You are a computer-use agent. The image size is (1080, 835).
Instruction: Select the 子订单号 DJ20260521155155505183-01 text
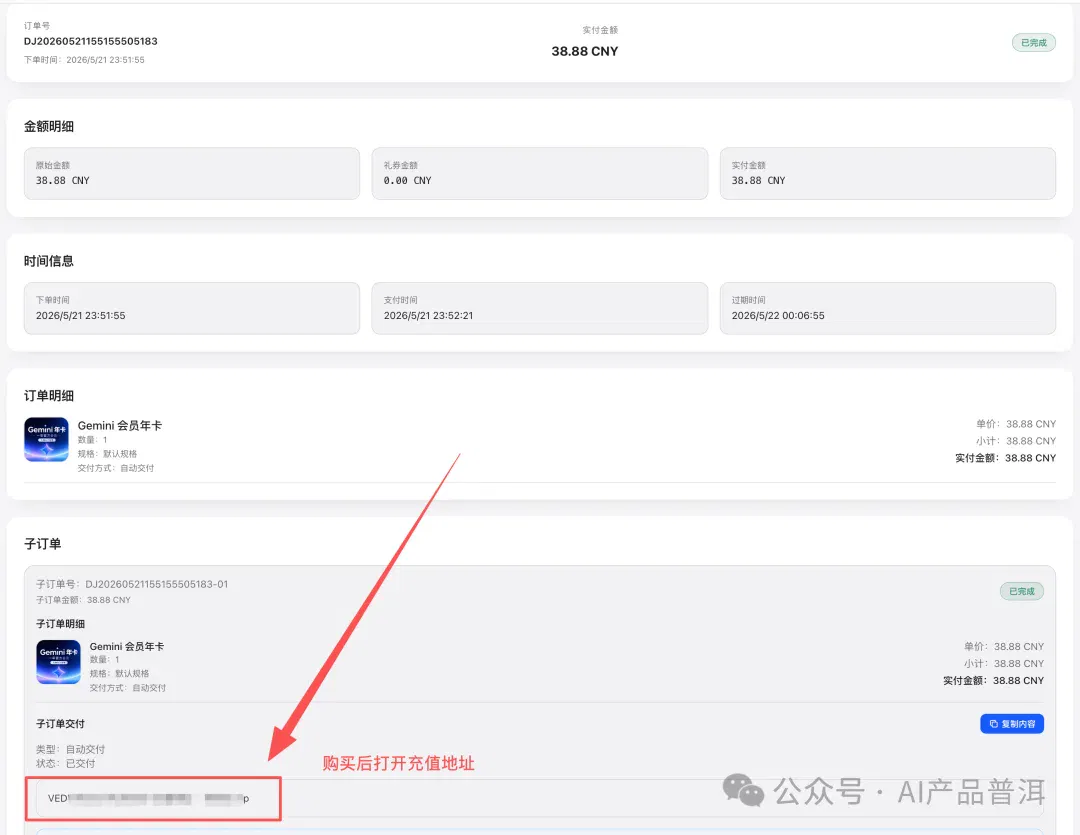tap(132, 584)
